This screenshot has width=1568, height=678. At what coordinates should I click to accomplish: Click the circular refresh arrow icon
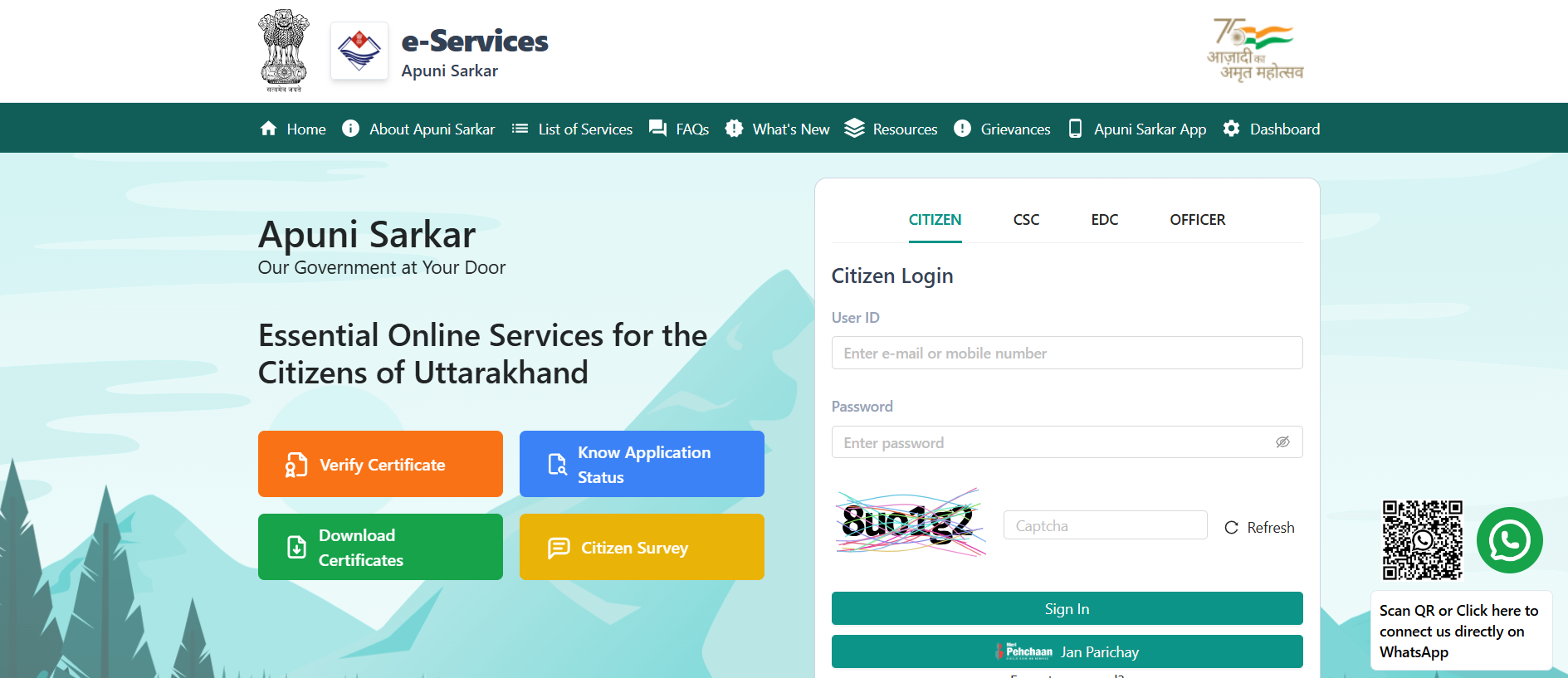point(1232,528)
